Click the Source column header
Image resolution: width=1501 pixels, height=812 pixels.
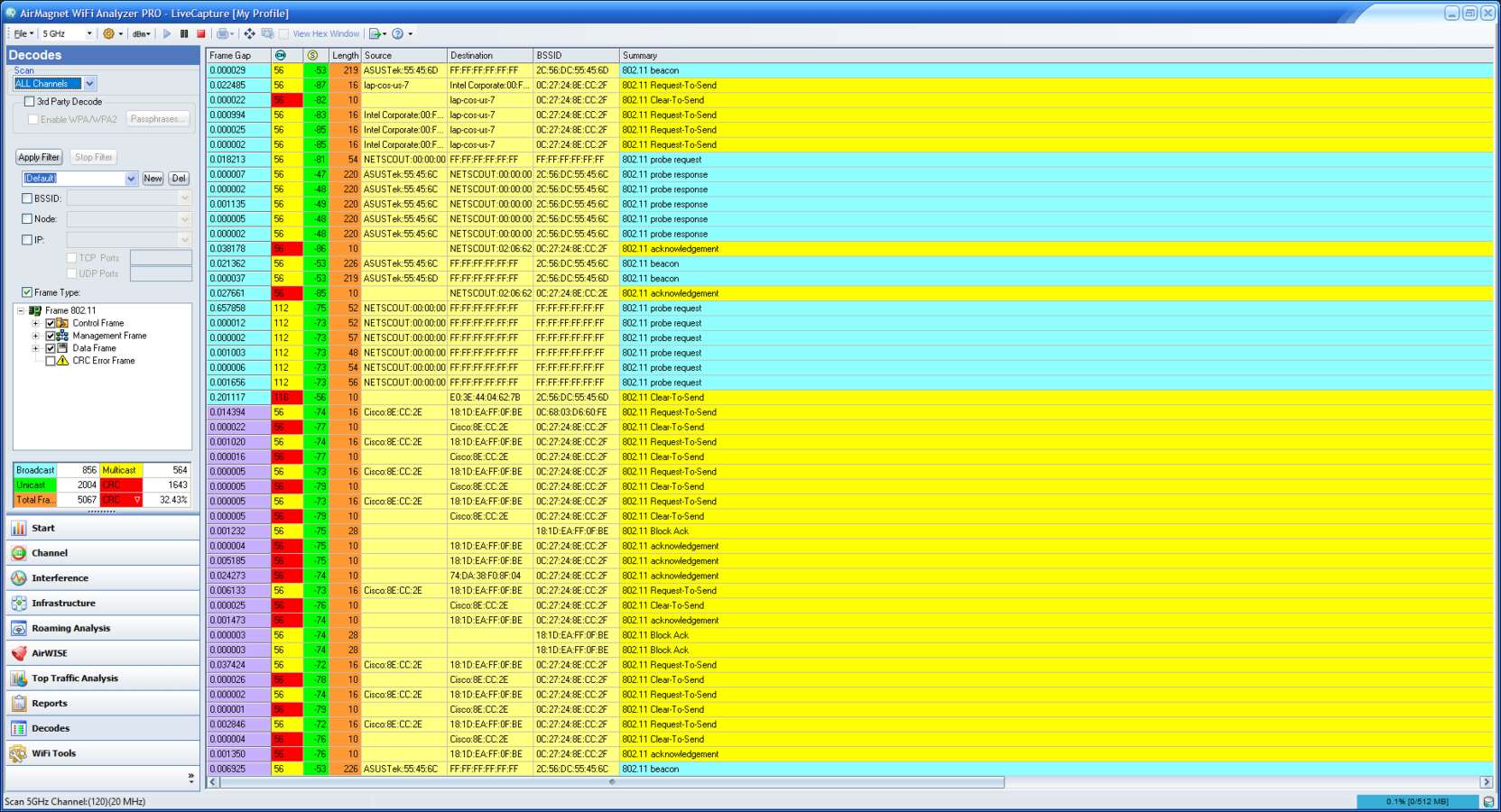[403, 55]
